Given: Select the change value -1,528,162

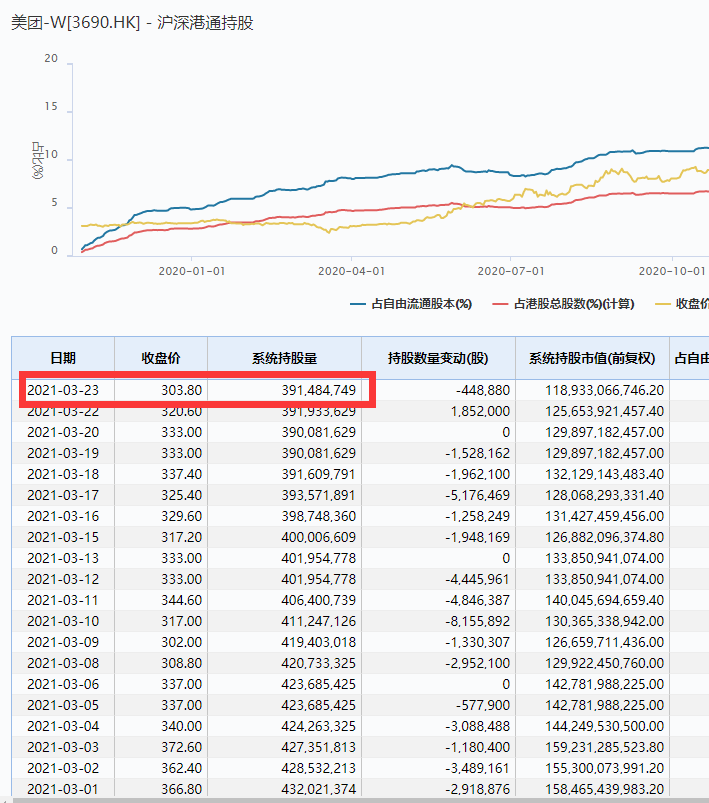Looking at the screenshot, I should point(477,453).
